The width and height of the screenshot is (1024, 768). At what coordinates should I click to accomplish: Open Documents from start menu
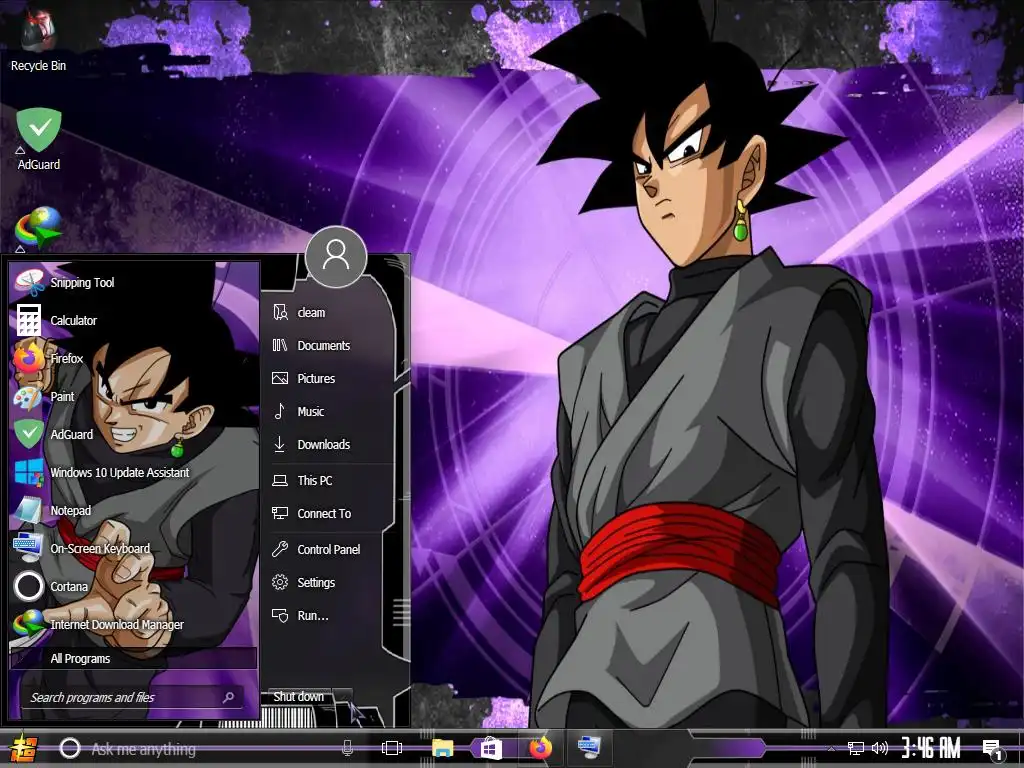click(330, 345)
